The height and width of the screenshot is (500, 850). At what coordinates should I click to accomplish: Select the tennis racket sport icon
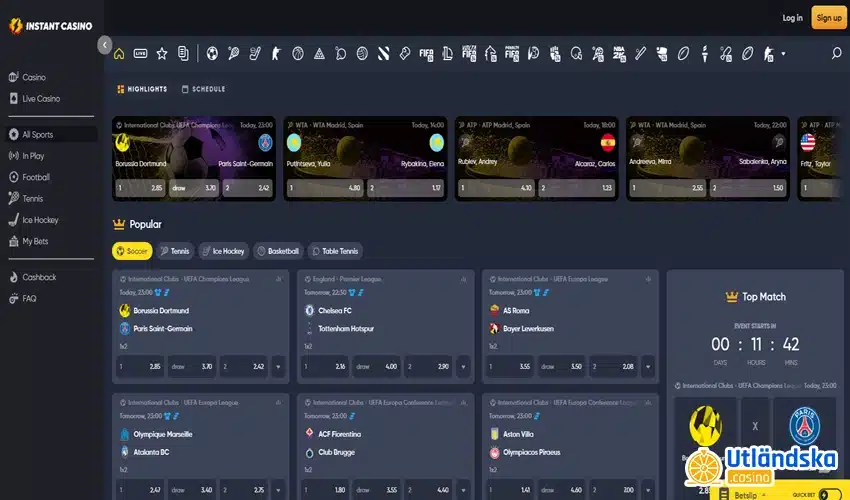(x=234, y=54)
